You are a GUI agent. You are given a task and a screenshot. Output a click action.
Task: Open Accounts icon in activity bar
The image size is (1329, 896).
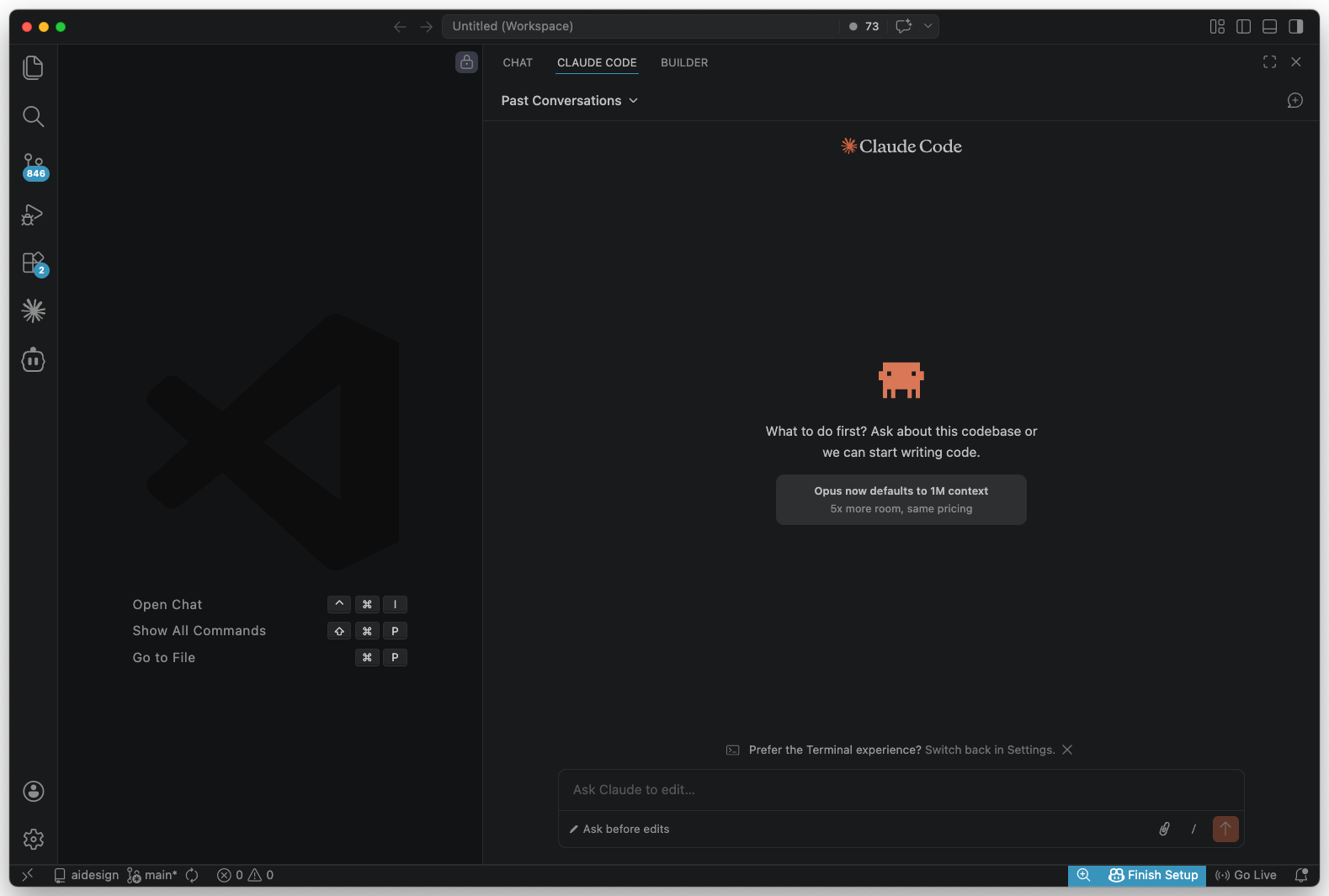[33, 791]
